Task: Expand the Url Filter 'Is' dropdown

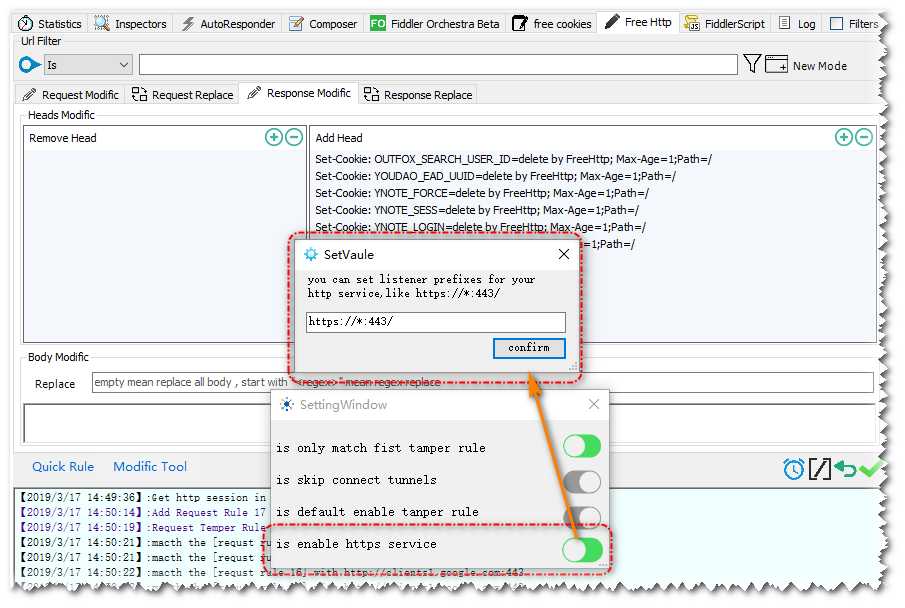Action: (x=88, y=65)
